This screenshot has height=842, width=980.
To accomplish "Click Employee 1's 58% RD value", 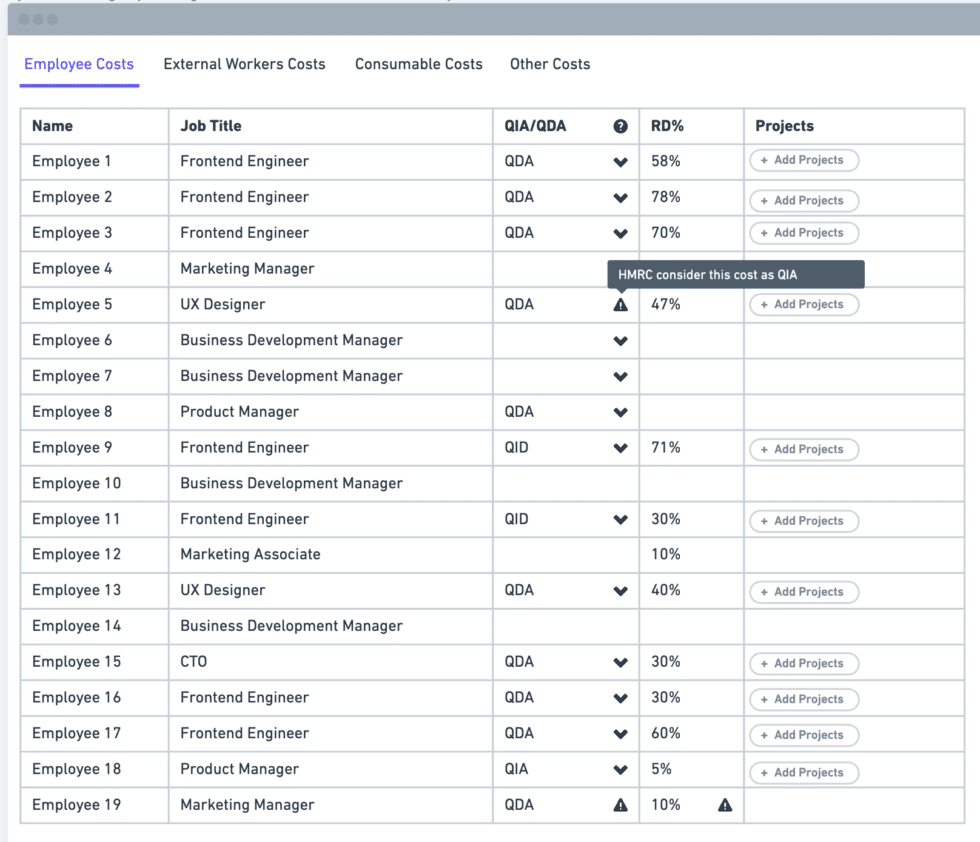I will click(666, 161).
